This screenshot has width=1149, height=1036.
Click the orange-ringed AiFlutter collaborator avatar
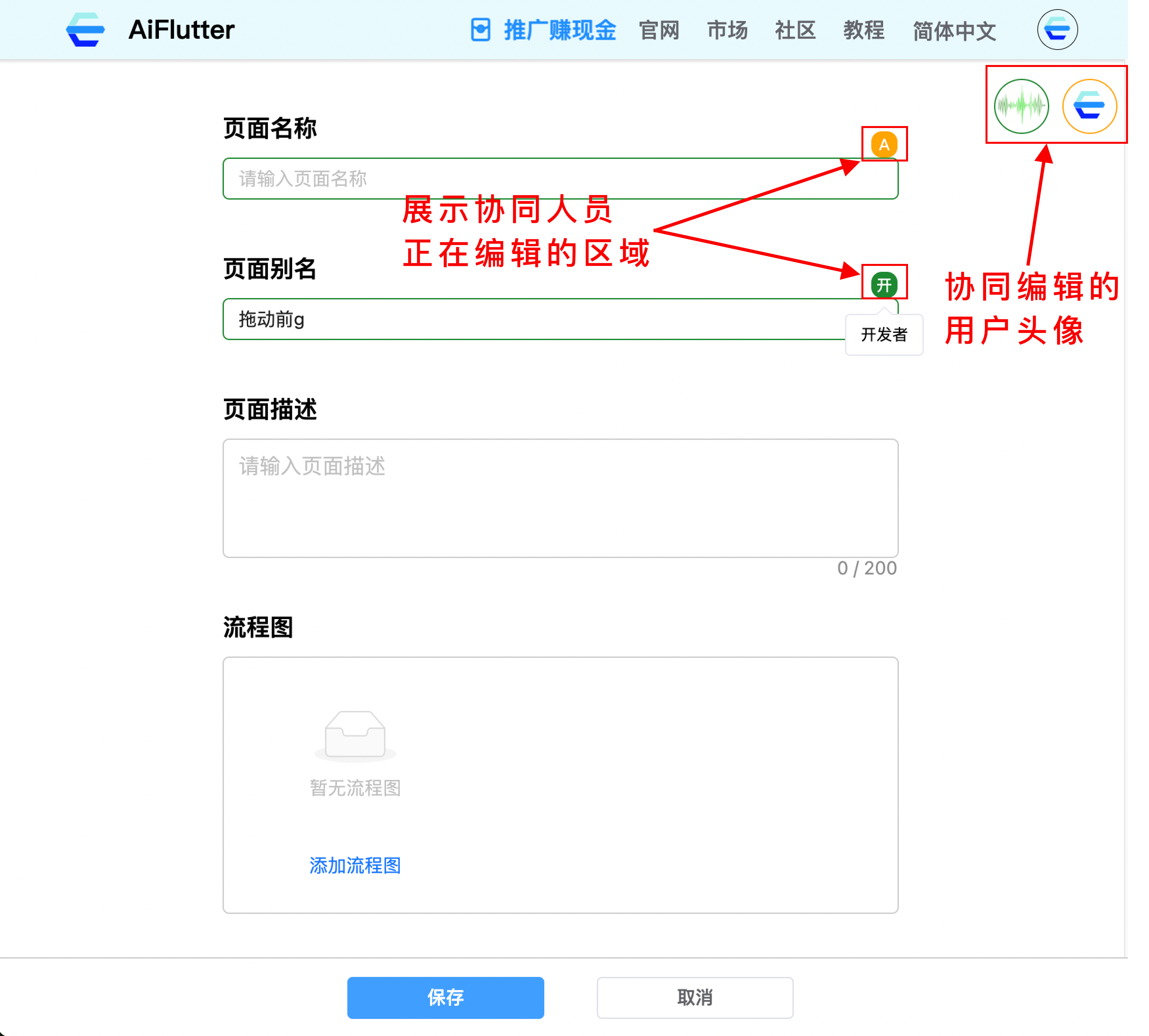point(1089,106)
